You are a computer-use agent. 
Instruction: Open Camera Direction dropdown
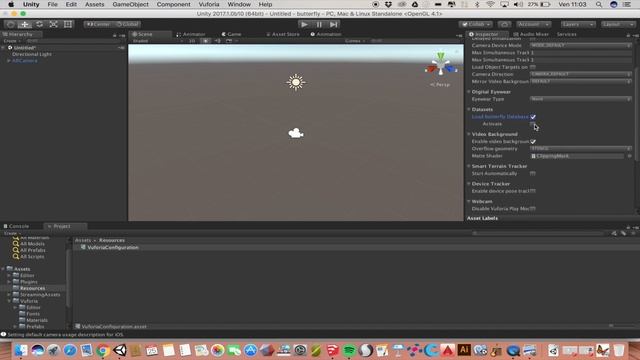[581, 74]
